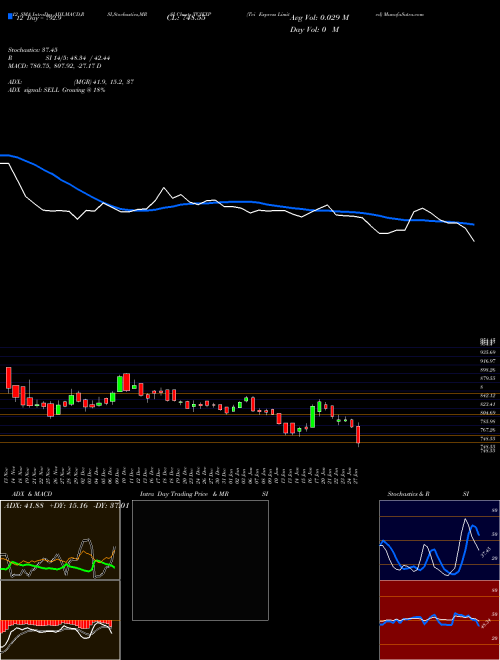The width and height of the screenshot is (500, 660).
Task: Click the 925.69 price axis label
Action: pos(487,352)
